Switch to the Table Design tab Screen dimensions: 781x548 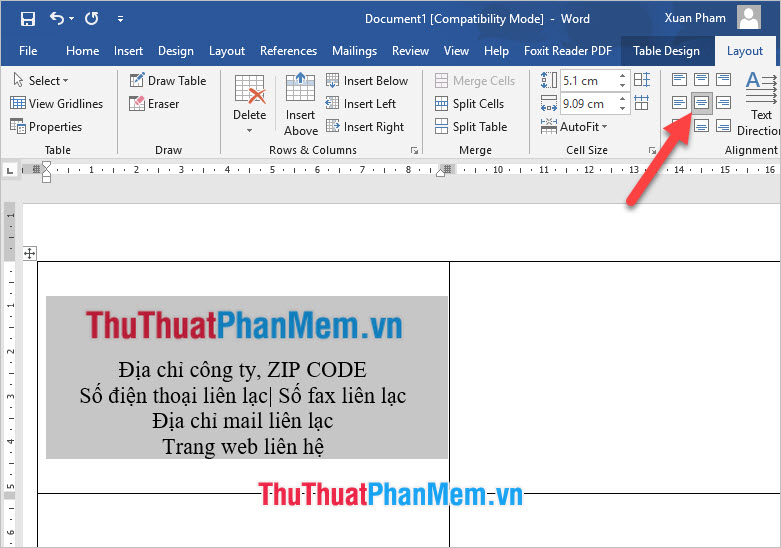point(666,51)
